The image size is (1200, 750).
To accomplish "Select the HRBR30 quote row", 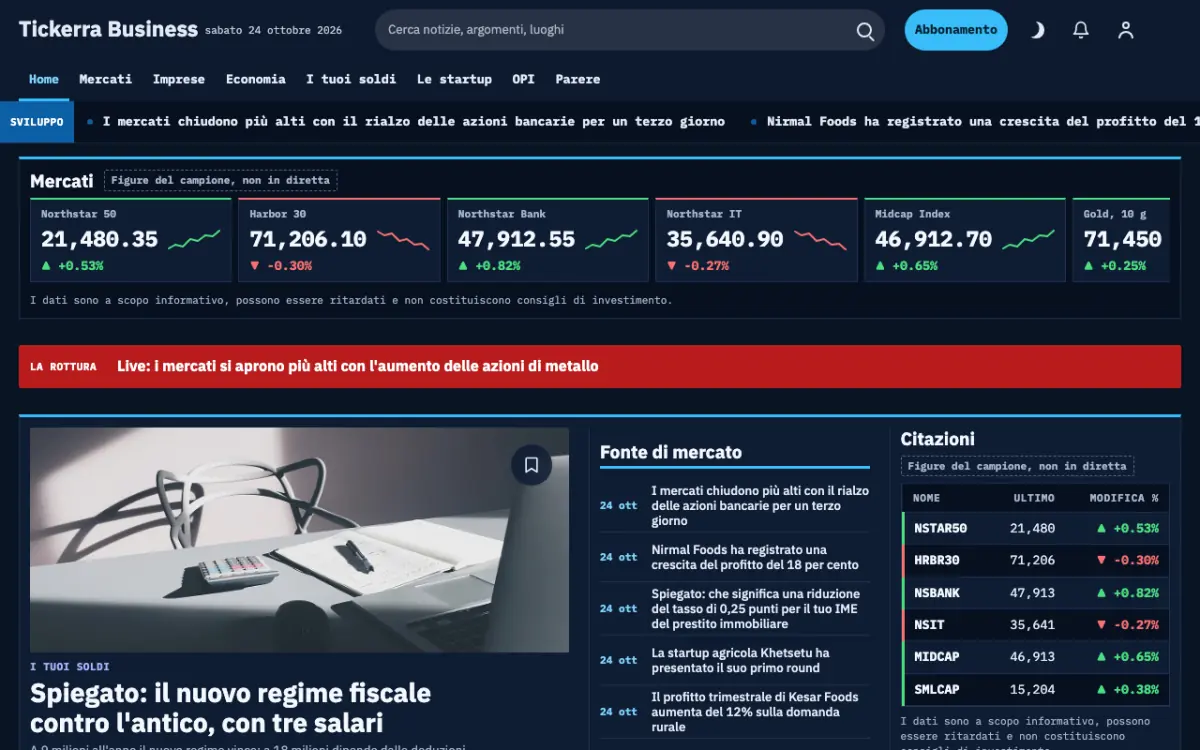I will click(x=1035, y=561).
